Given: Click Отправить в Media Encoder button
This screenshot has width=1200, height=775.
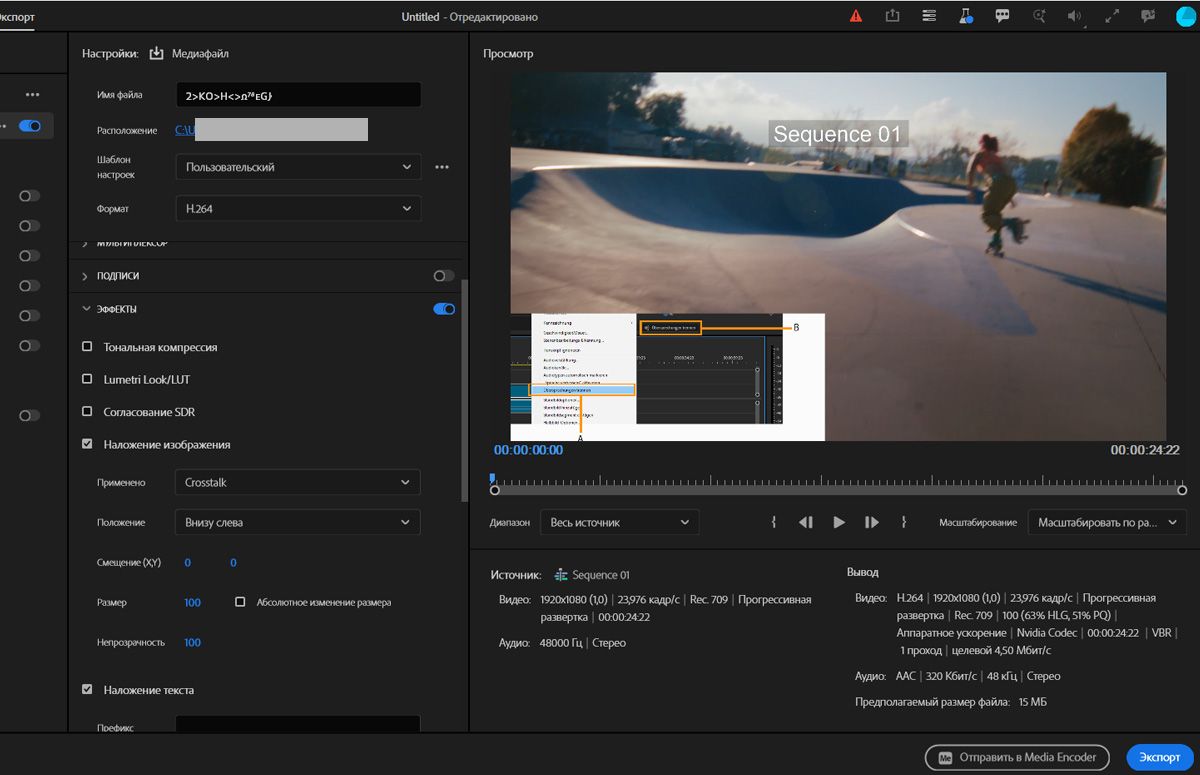Looking at the screenshot, I should (1017, 757).
